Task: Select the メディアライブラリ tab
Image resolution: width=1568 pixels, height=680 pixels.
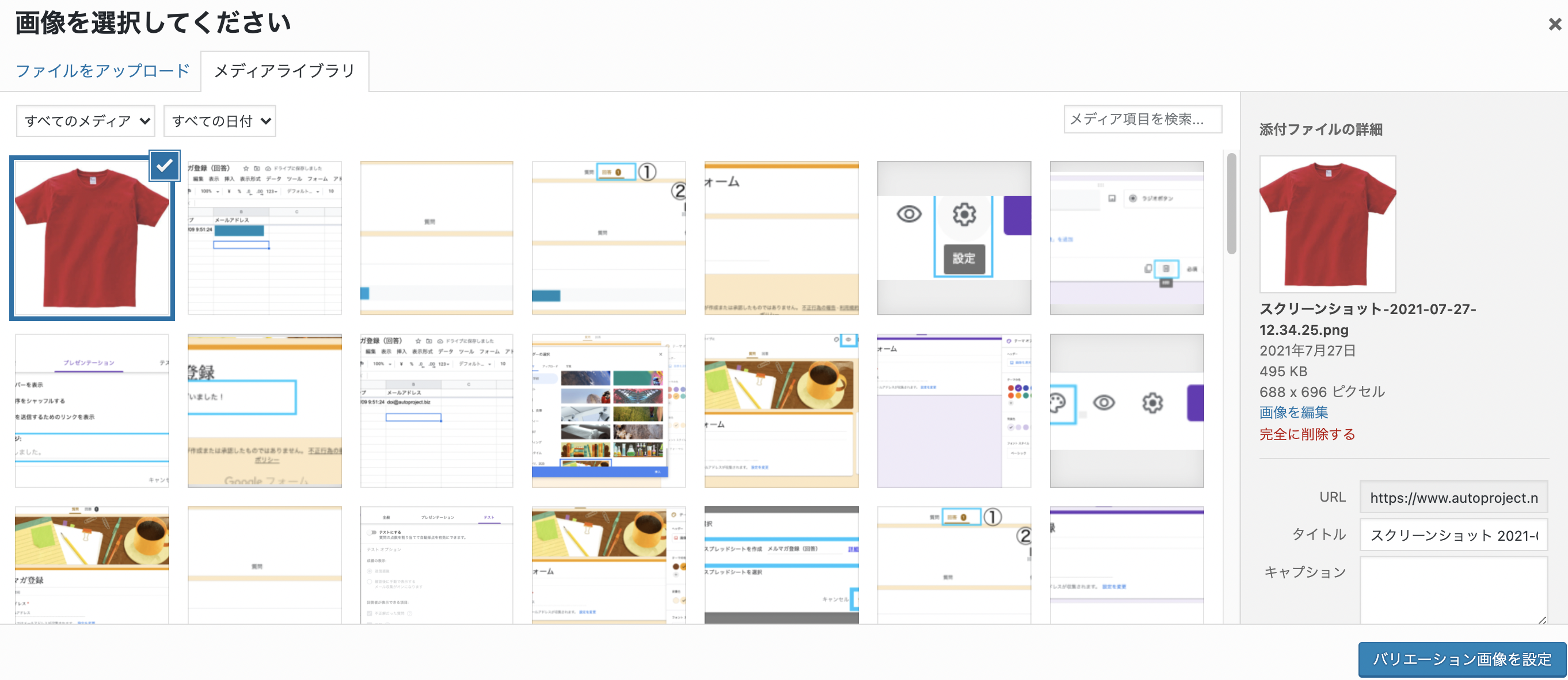Action: click(x=284, y=71)
